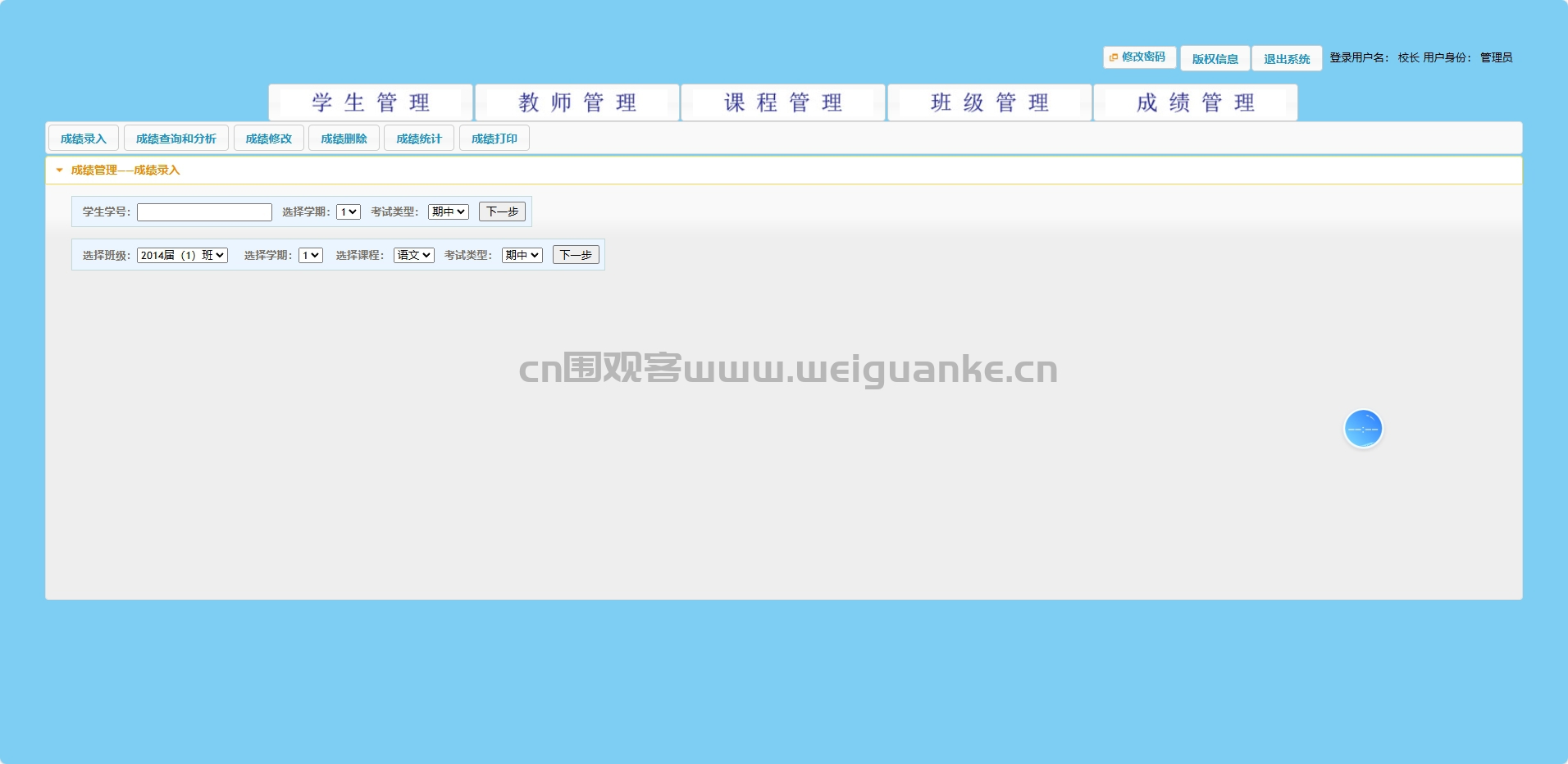This screenshot has height=764, width=1568.
Task: Click the floating blue circle widget
Action: 1363,429
